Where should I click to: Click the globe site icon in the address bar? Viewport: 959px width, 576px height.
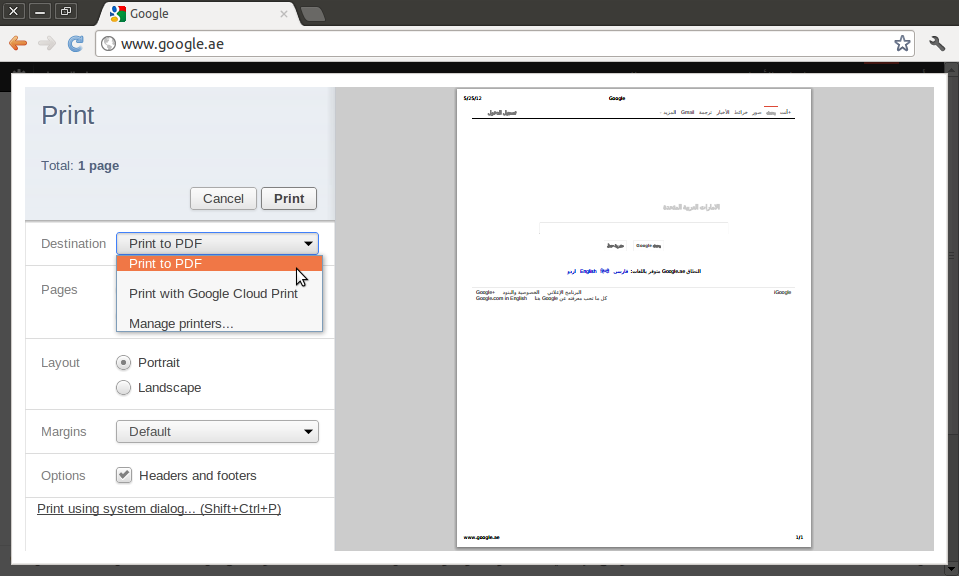[108, 43]
